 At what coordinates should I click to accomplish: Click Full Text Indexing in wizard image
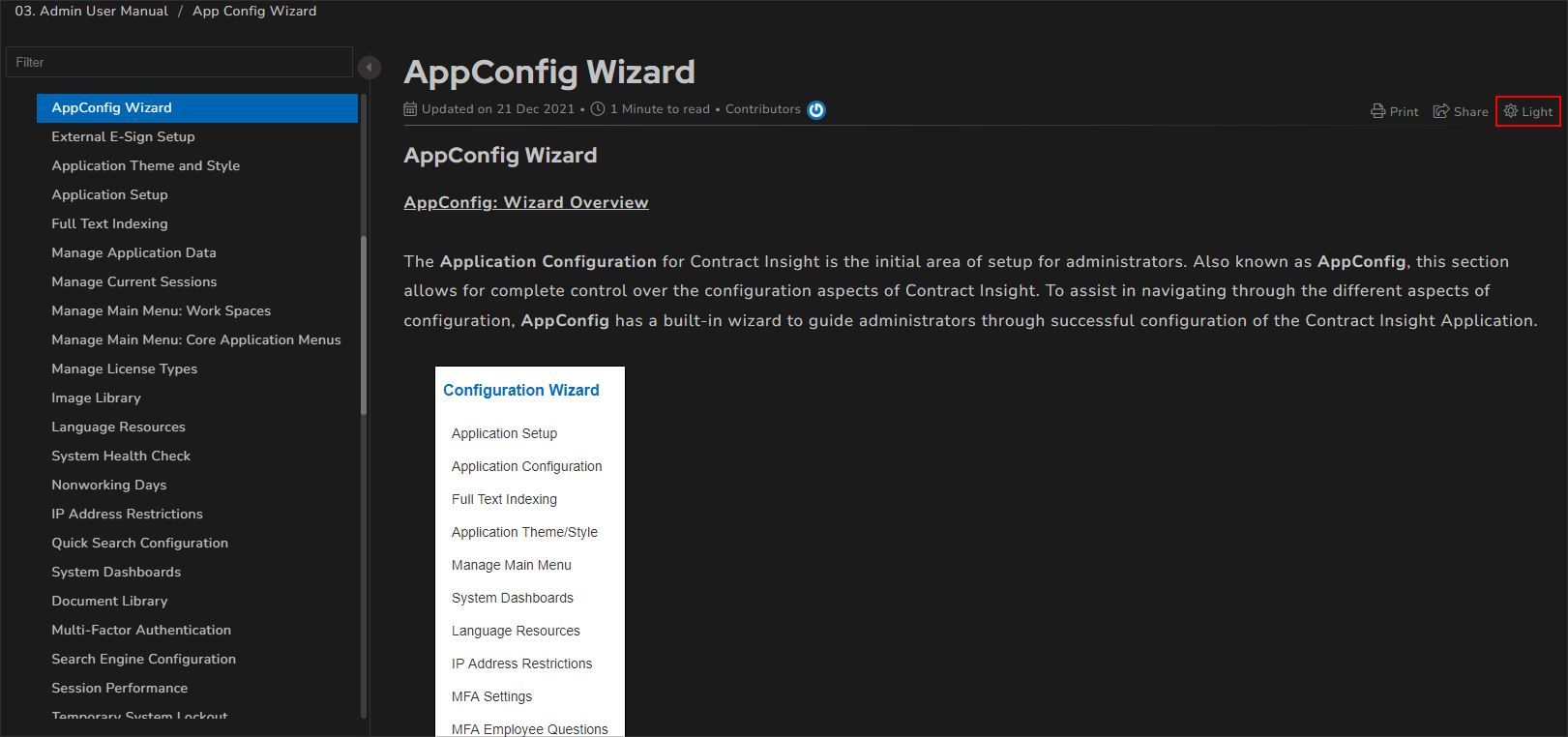(504, 499)
